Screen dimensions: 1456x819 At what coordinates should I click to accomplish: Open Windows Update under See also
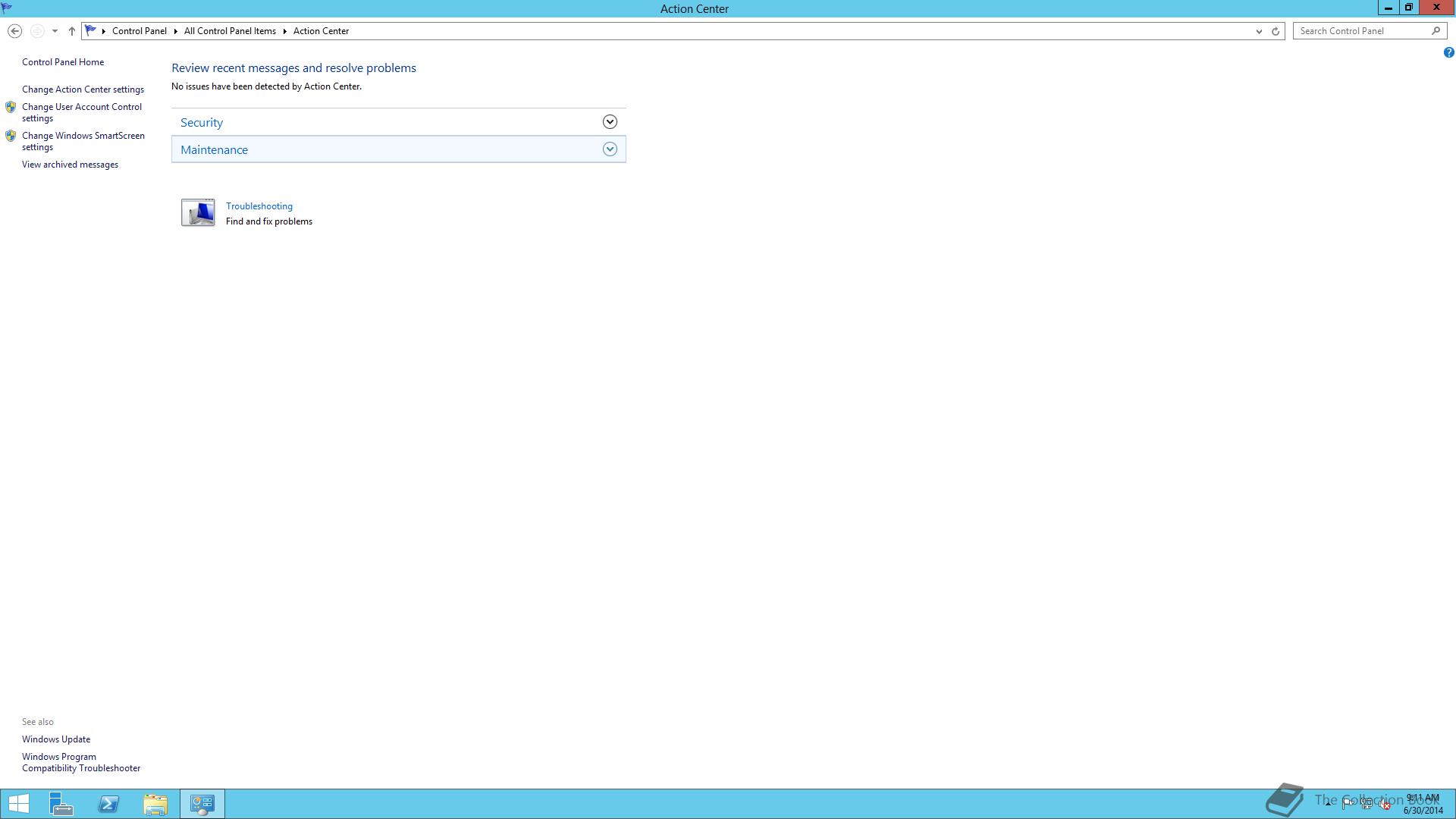tap(56, 739)
